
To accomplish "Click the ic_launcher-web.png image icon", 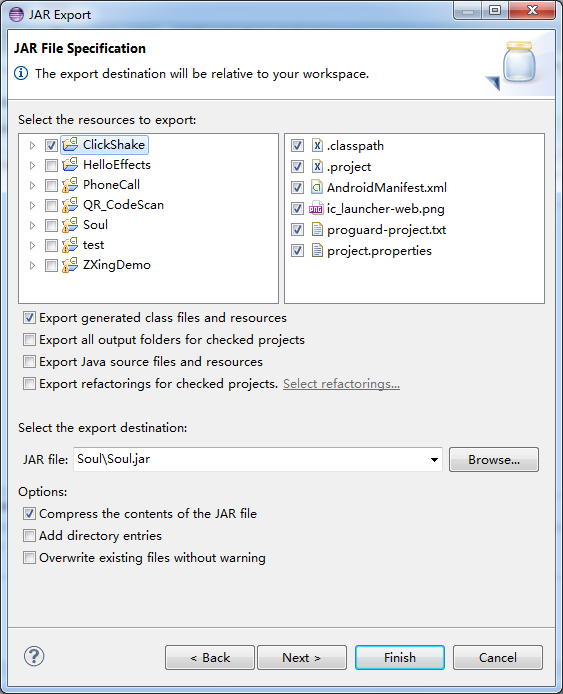I will 316,208.
